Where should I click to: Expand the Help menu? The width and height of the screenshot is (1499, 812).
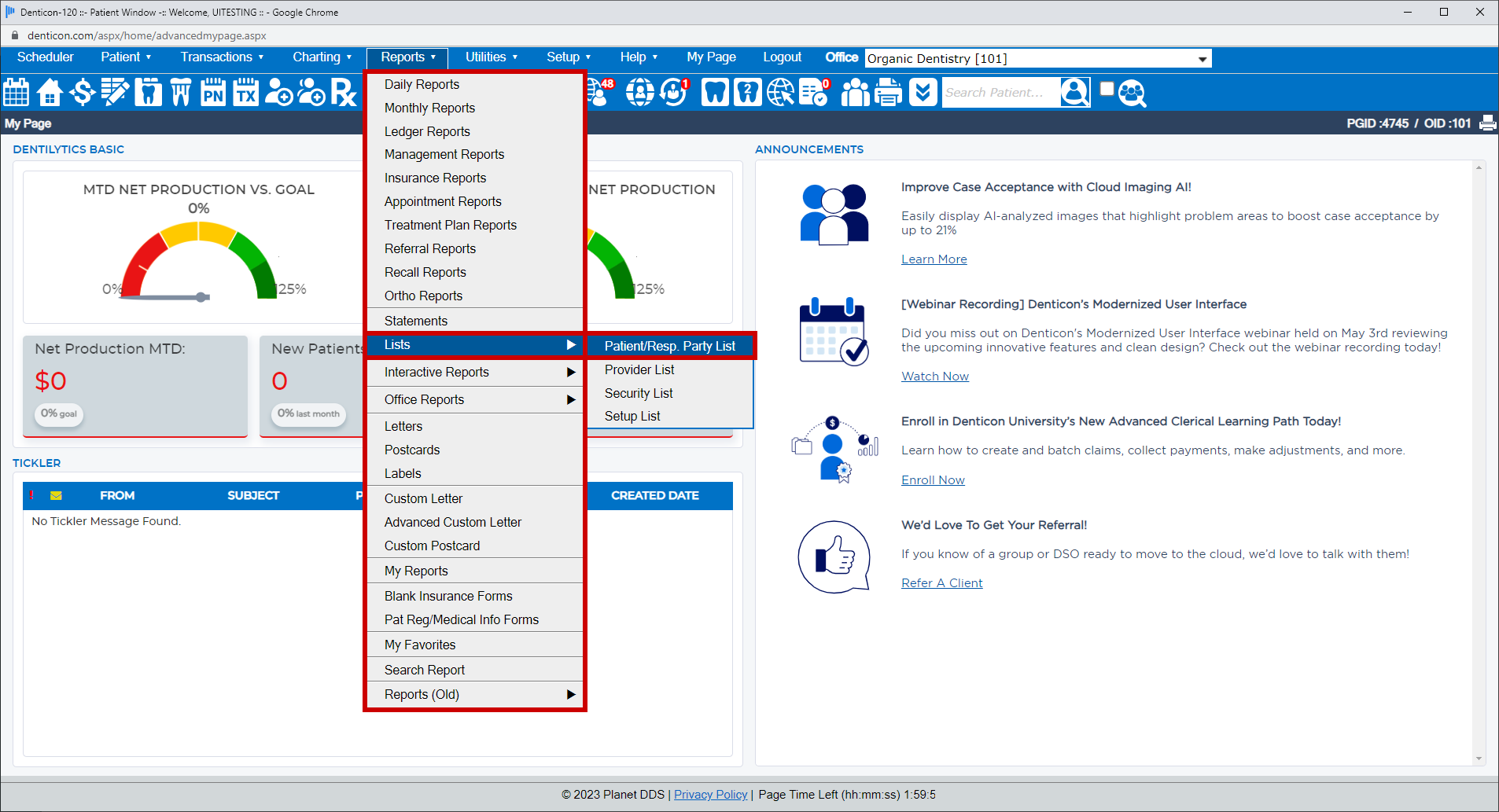pos(639,57)
